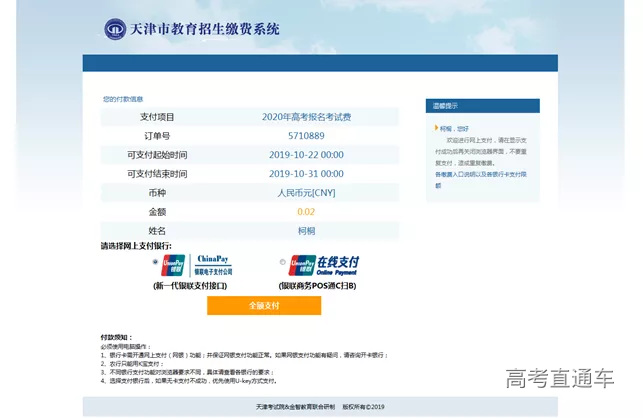Select the 银联商务POS通C扫B radio button
The image size is (643, 418).
point(282,262)
